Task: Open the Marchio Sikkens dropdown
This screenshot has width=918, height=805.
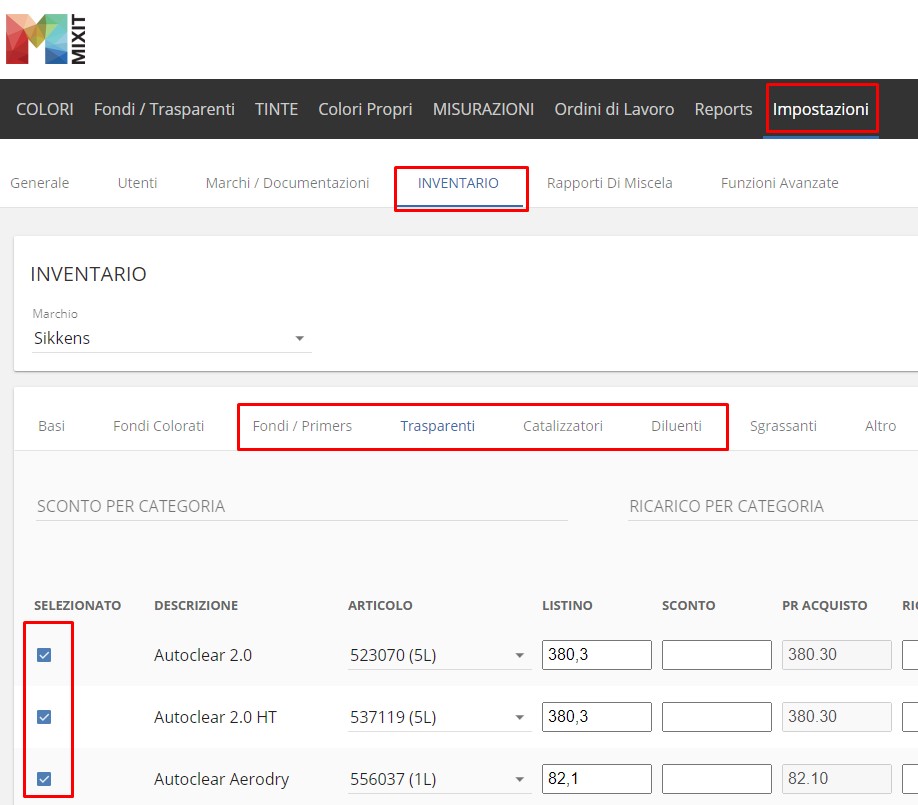Action: [172, 338]
